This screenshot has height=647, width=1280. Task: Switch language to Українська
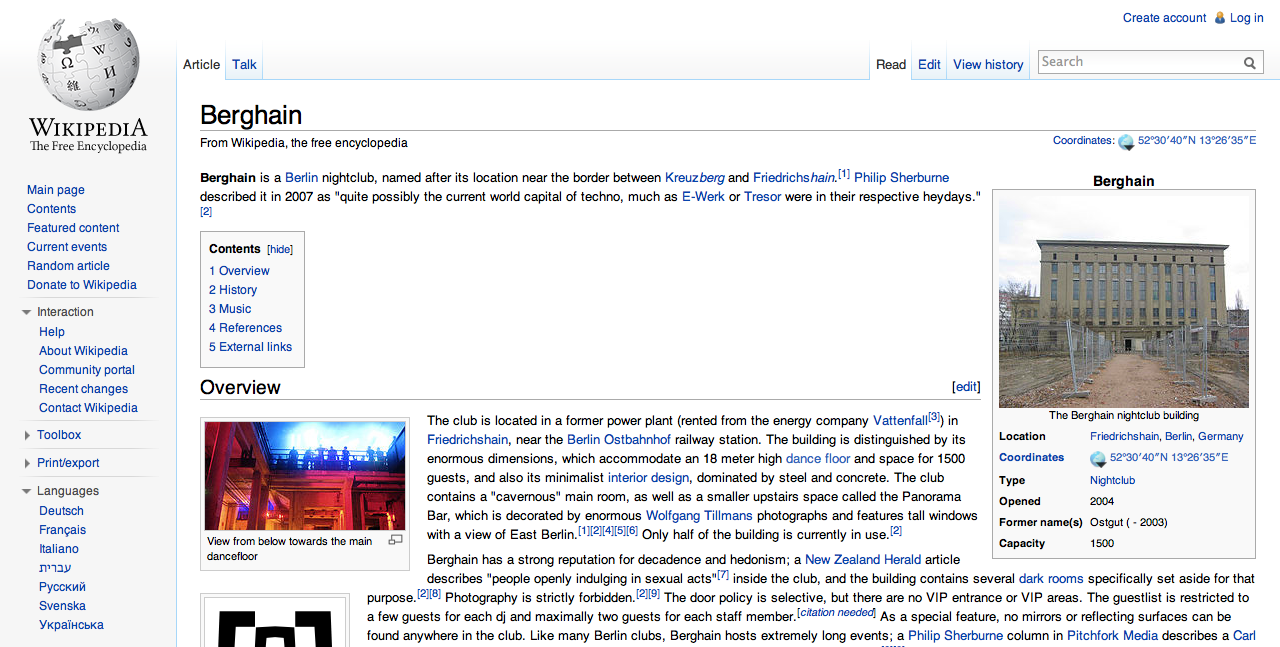(71, 625)
